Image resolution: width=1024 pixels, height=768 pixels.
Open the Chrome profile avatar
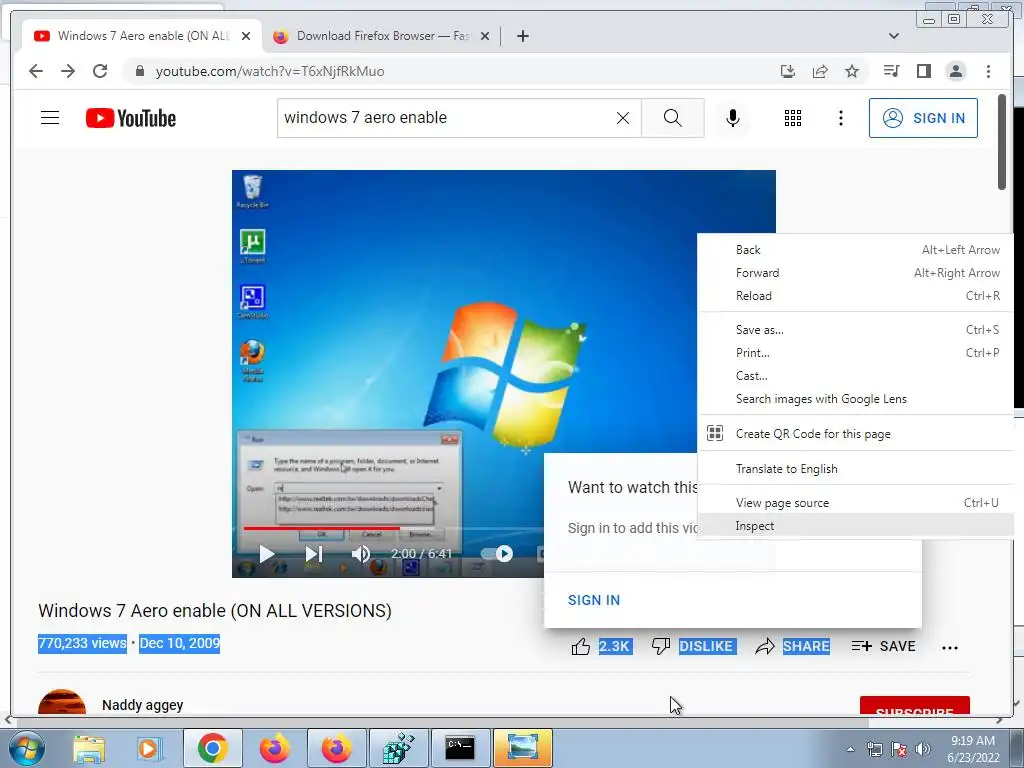pos(955,71)
